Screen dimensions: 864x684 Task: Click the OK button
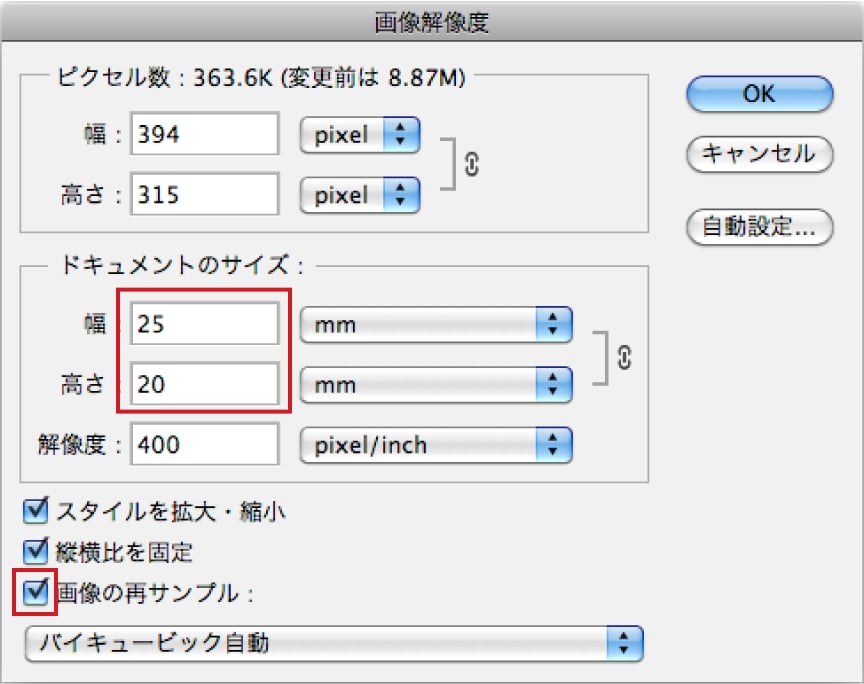(759, 93)
